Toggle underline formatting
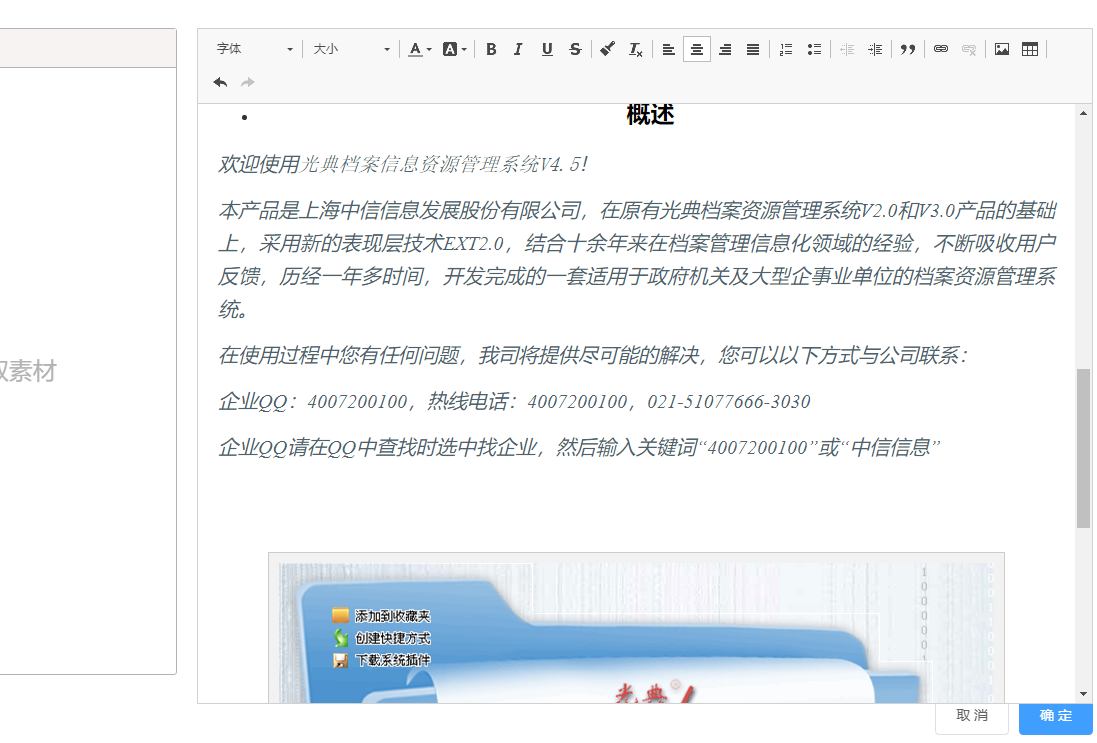Screen dimensions: 1097x743 [x=547, y=49]
